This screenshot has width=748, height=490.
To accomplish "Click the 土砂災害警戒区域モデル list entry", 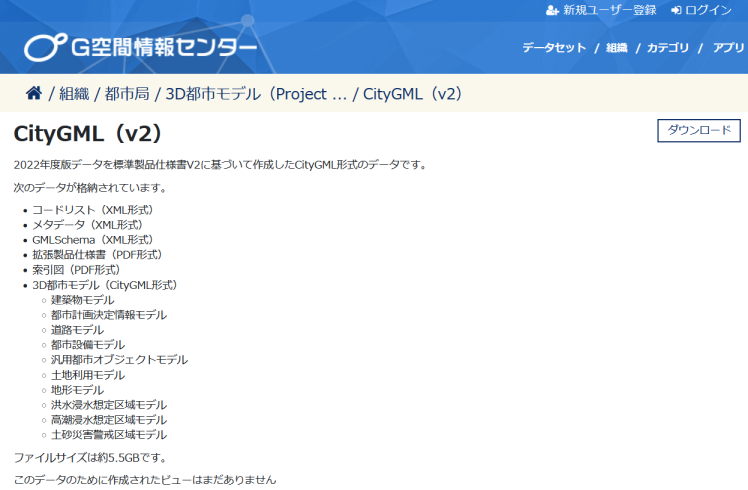I will pos(109,435).
